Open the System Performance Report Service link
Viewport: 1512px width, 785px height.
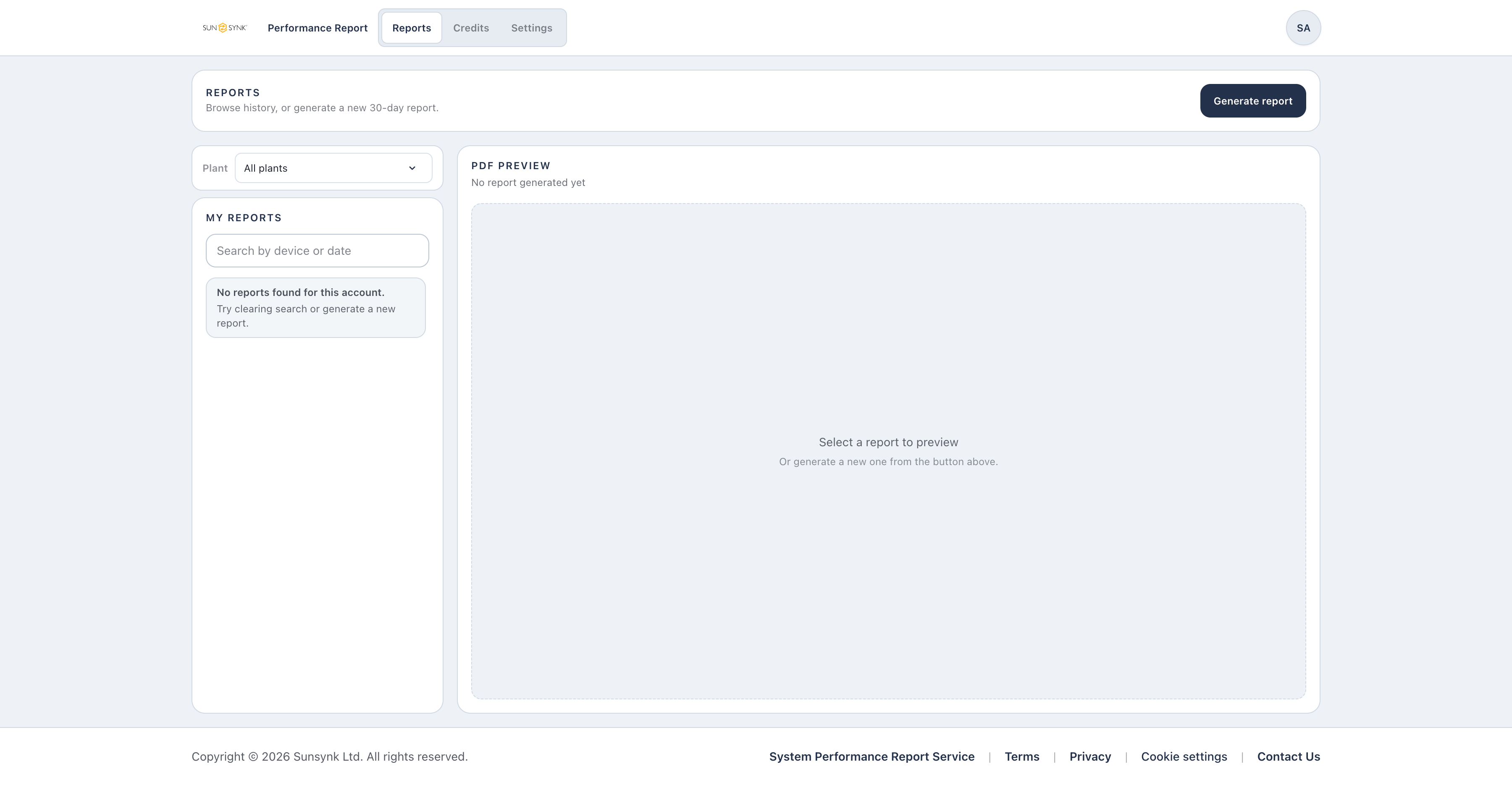click(871, 756)
